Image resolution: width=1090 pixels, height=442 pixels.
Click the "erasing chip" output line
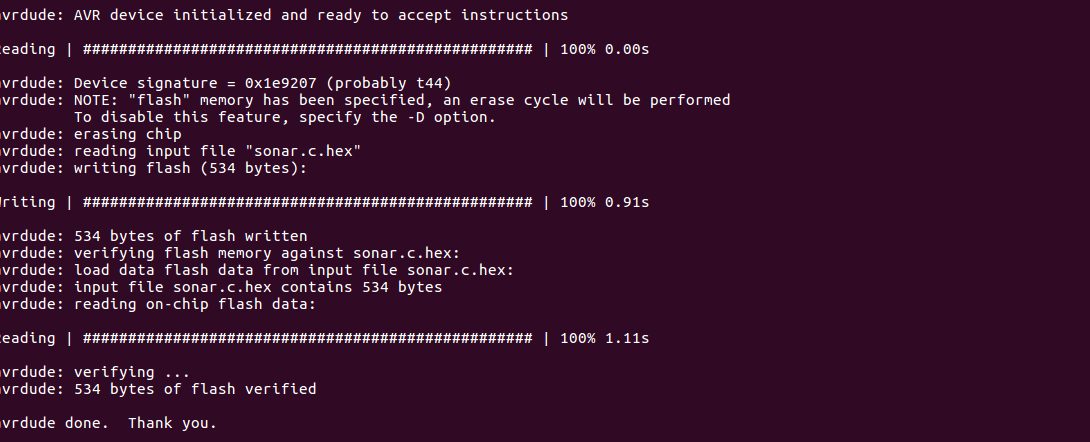[x=127, y=134]
